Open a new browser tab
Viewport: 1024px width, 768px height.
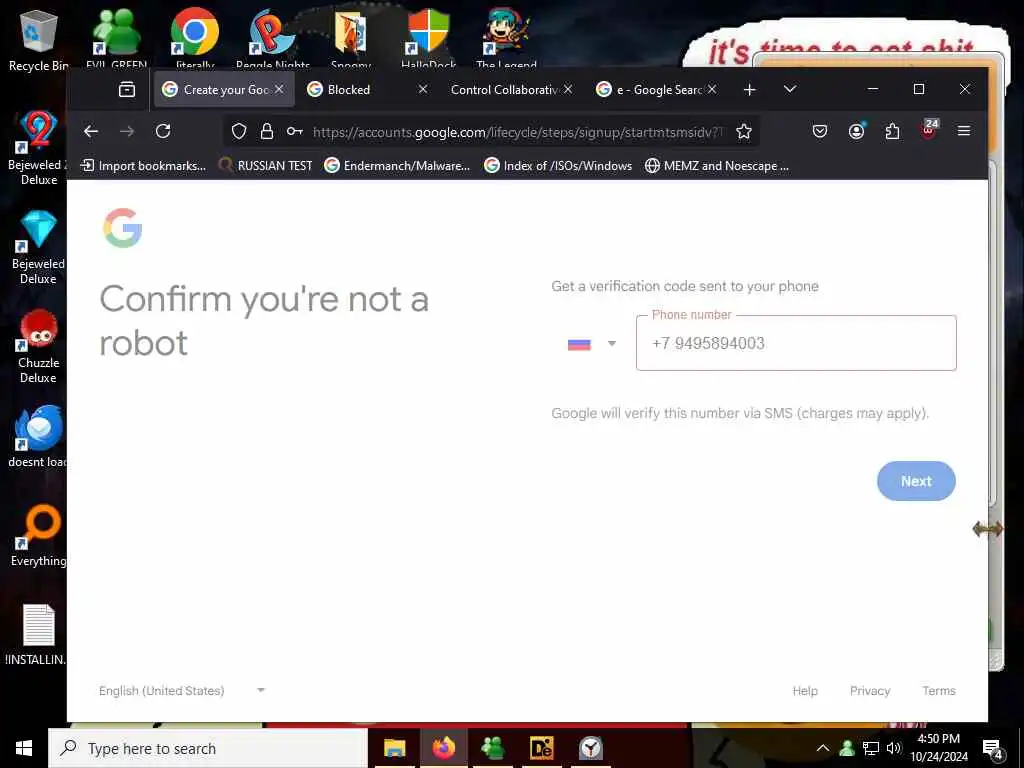750,89
